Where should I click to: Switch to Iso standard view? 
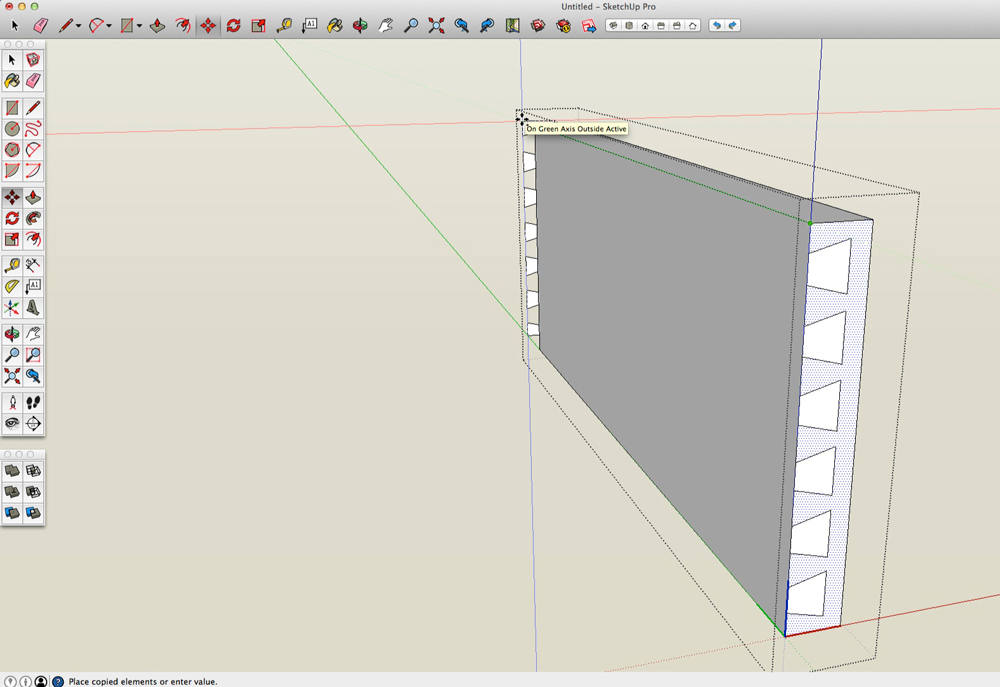[613, 25]
